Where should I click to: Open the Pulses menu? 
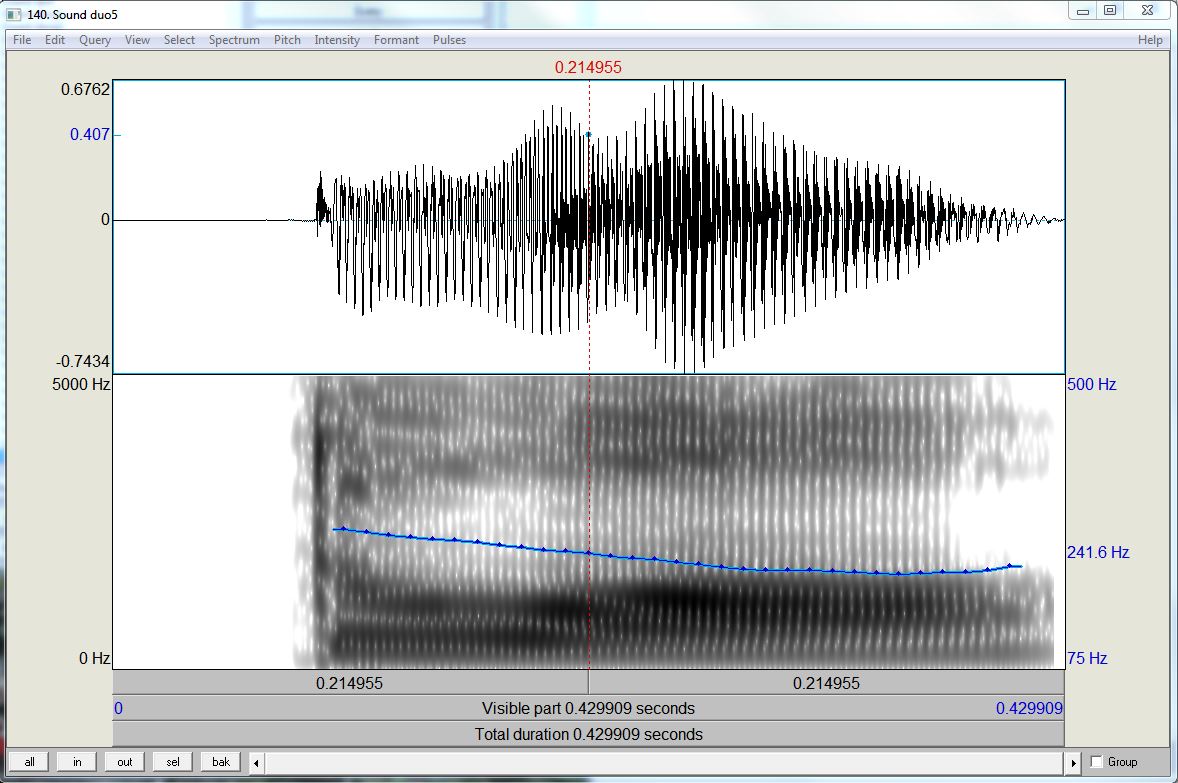point(449,40)
